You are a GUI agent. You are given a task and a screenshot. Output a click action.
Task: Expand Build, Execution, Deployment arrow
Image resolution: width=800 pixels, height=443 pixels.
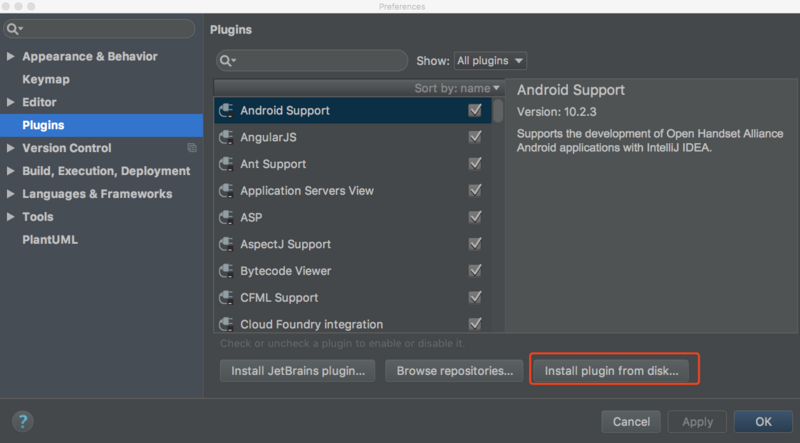10,171
